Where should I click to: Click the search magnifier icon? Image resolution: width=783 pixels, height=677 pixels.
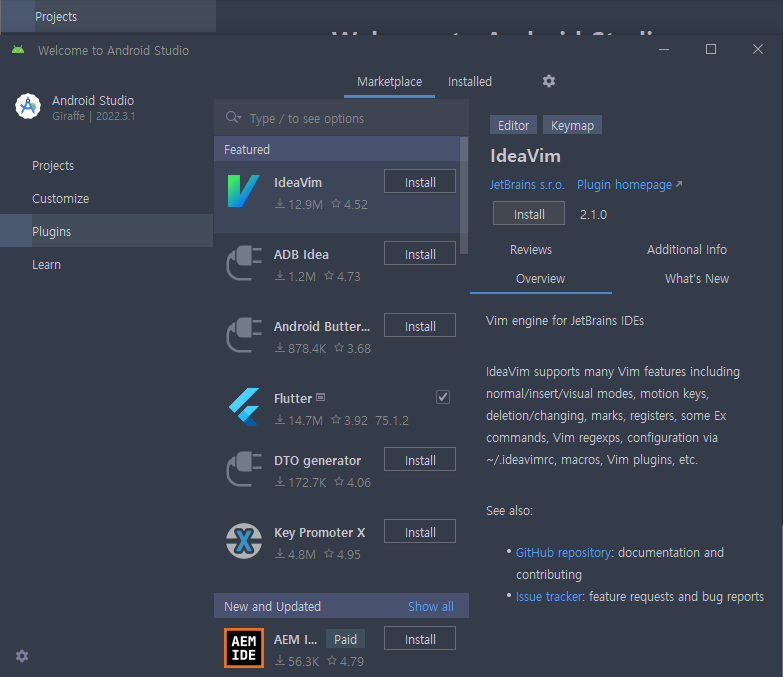(233, 117)
